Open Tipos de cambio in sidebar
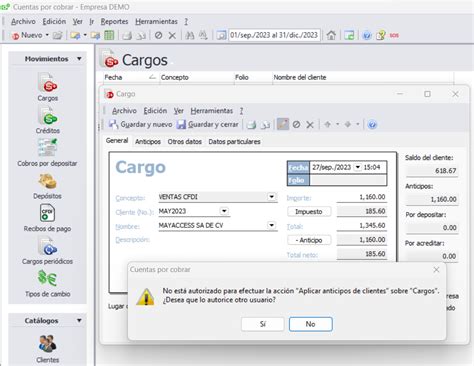This screenshot has width=474, height=366. (47, 283)
